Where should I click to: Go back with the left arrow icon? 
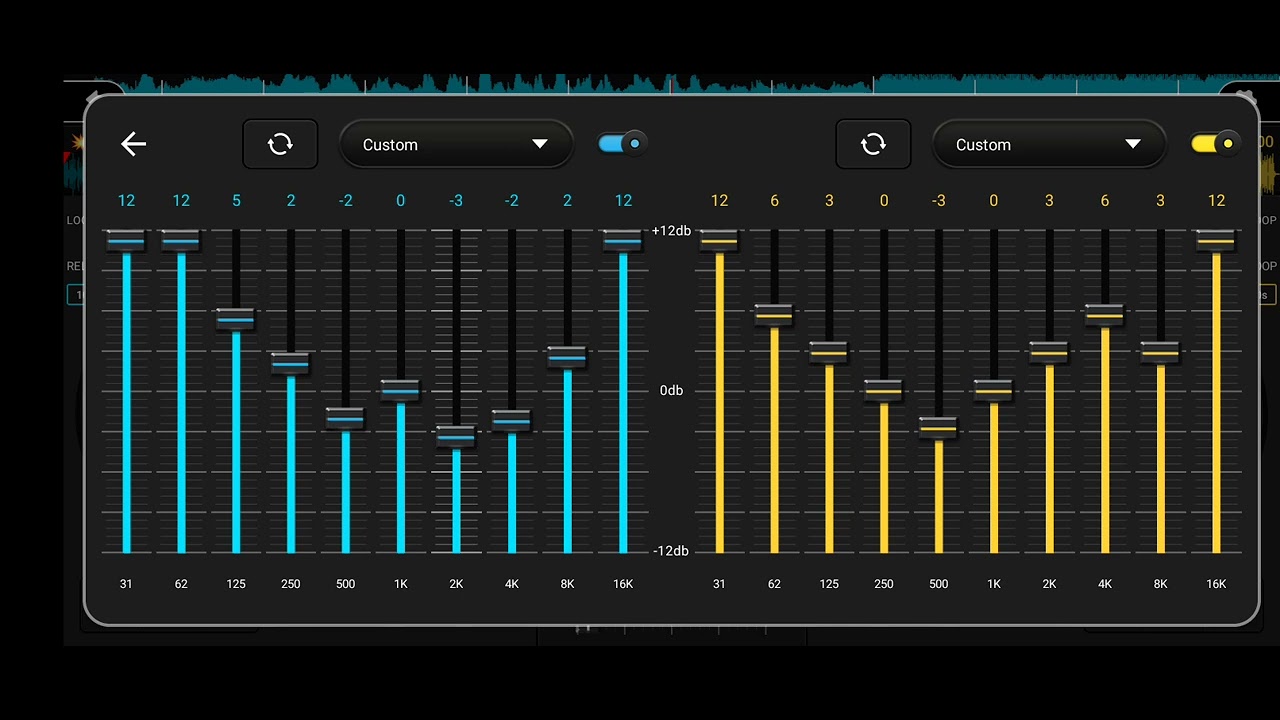coord(133,144)
